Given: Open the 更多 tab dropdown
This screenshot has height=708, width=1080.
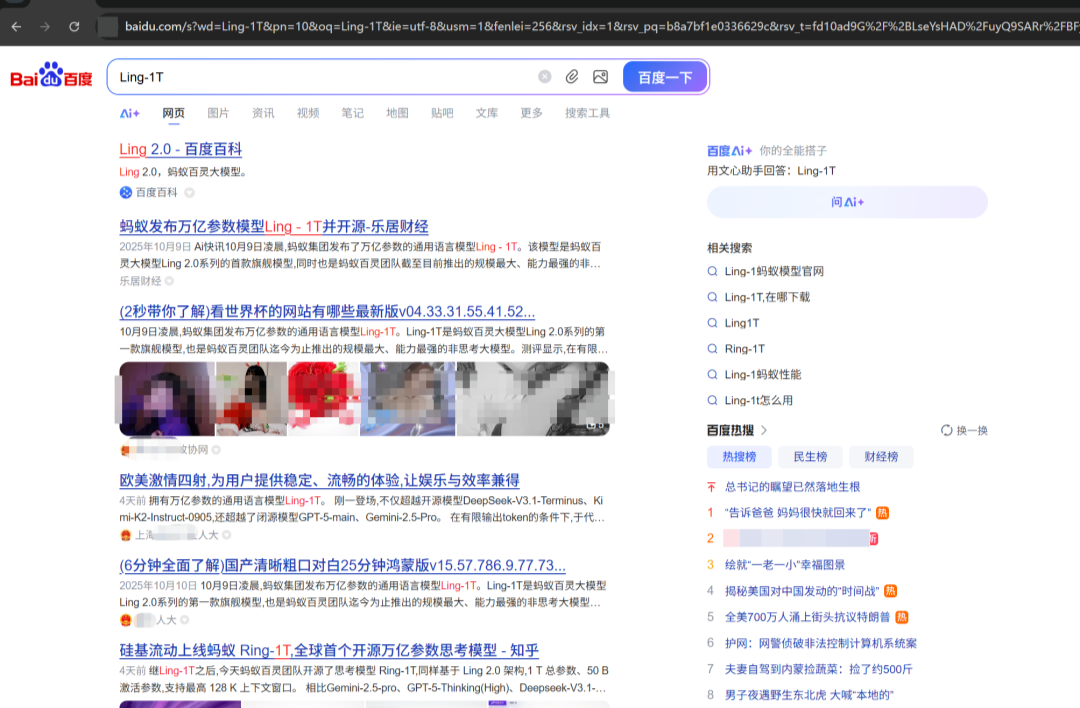Looking at the screenshot, I should pyautogui.click(x=531, y=113).
